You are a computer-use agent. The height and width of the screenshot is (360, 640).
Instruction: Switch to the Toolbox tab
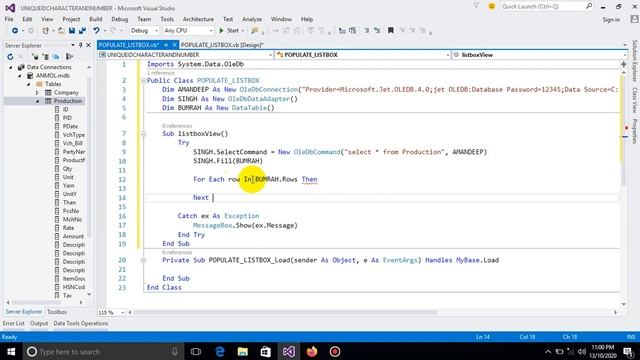coord(57,312)
